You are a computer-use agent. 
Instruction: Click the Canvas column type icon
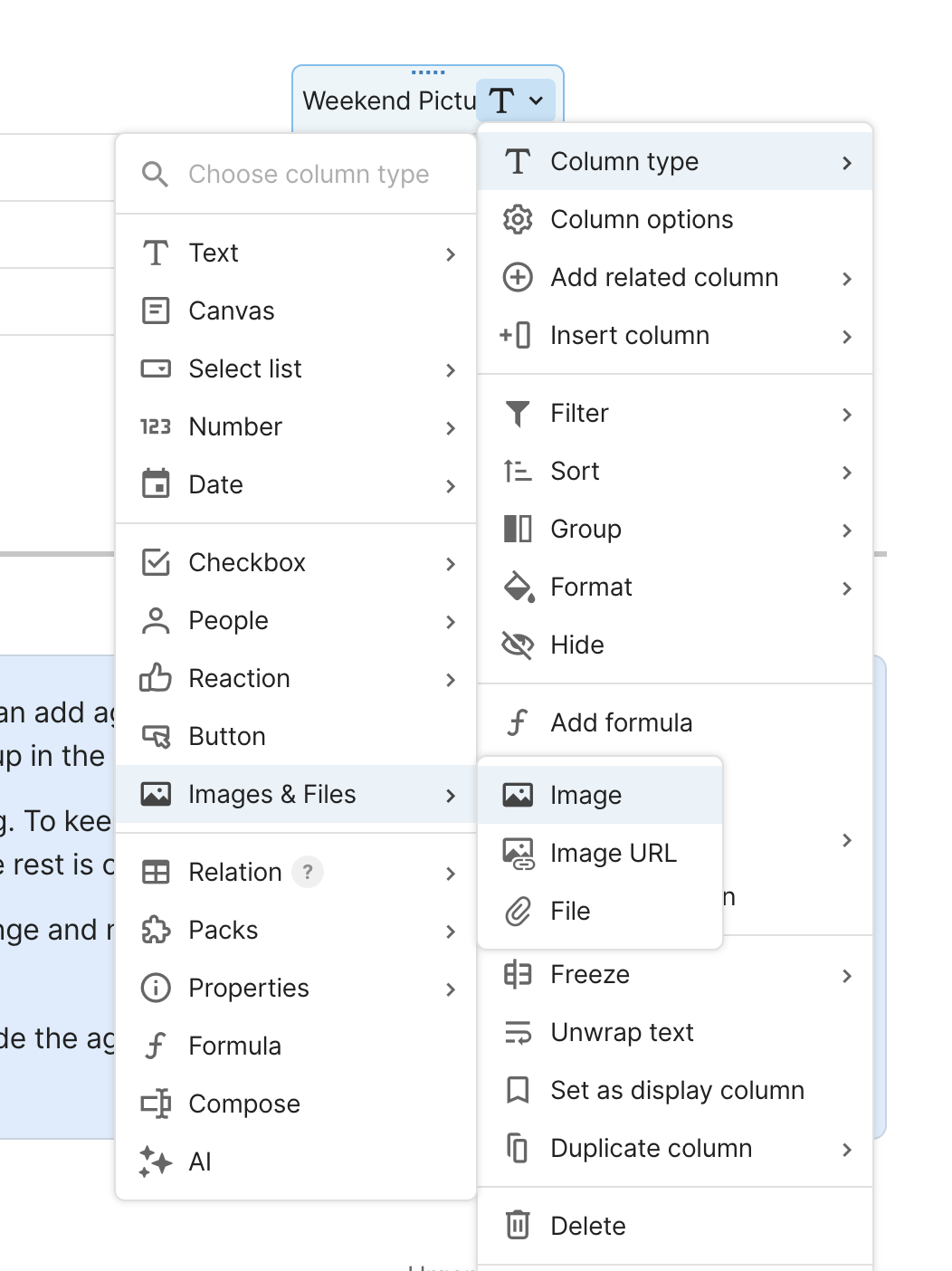(x=156, y=311)
